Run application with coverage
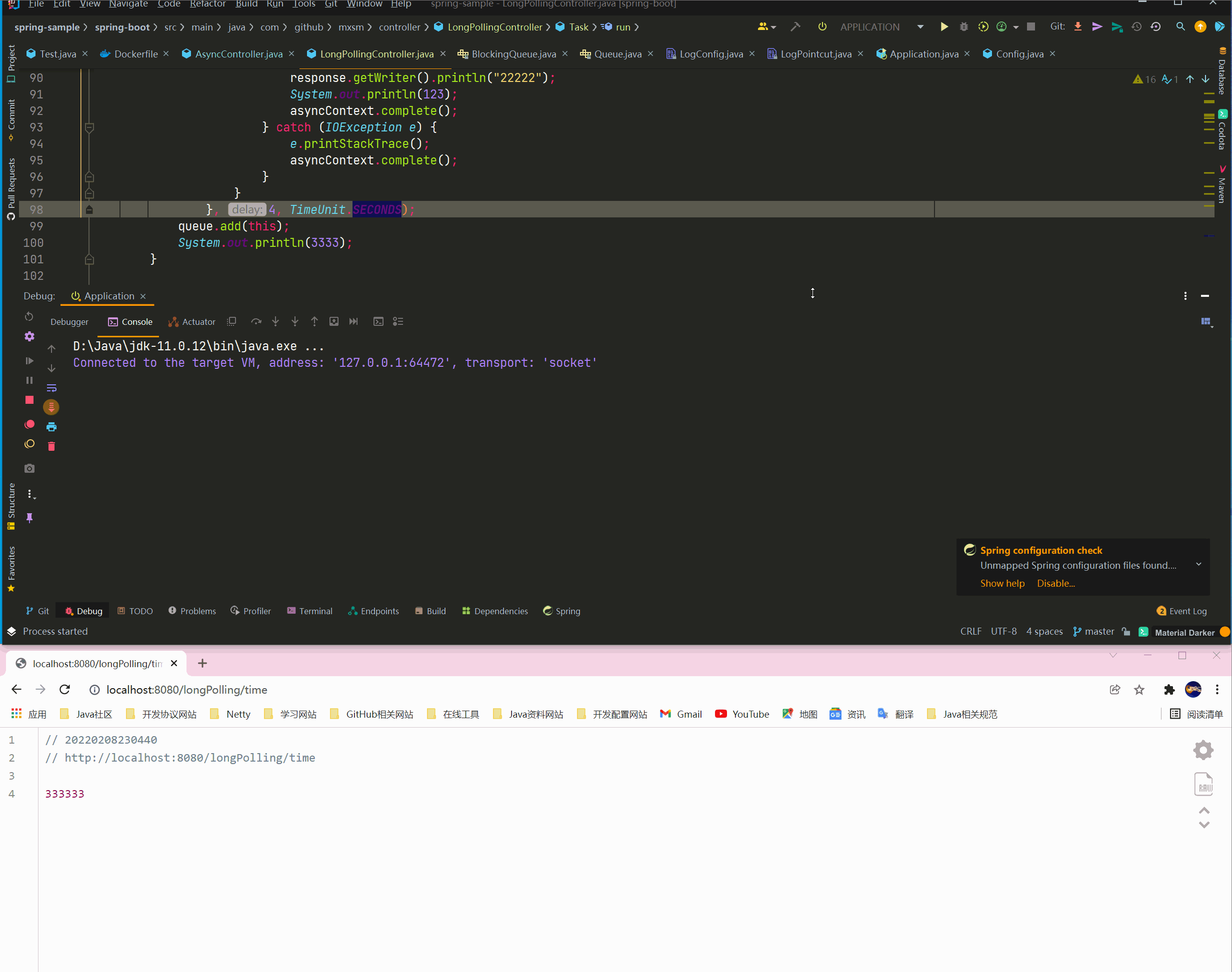The image size is (1232, 972). (x=983, y=26)
